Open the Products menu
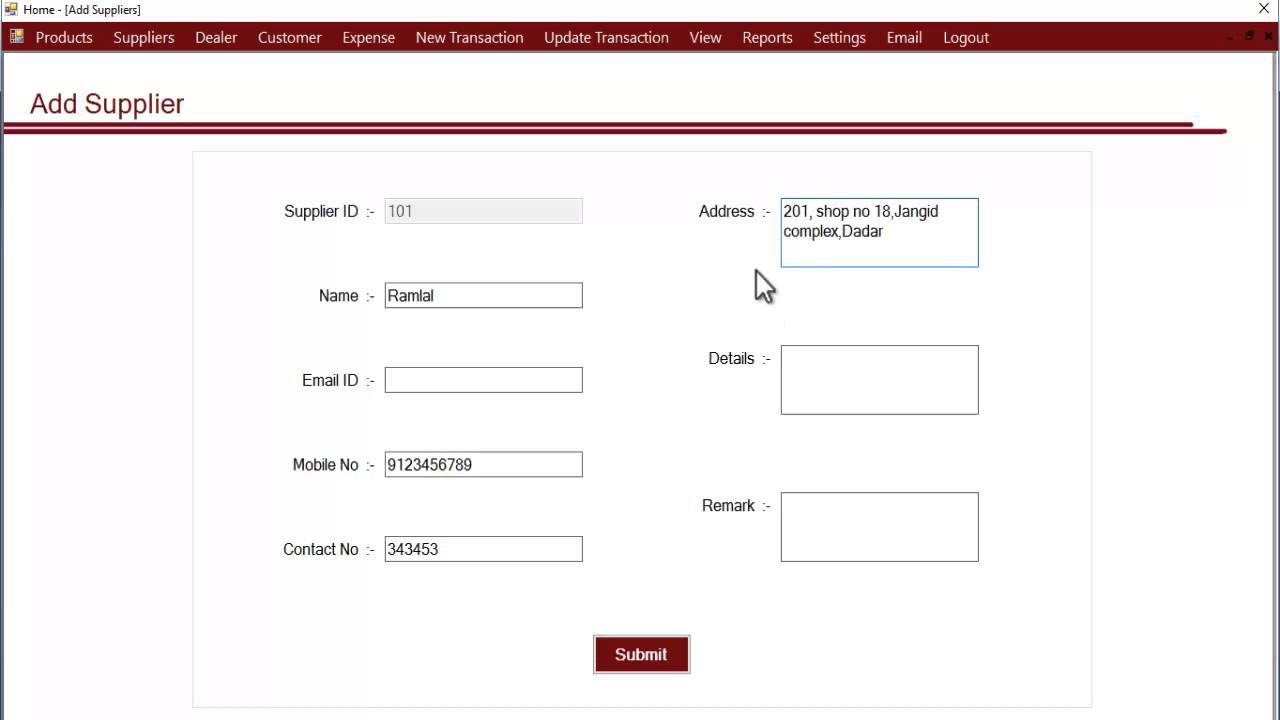Viewport: 1280px width, 720px height. 64,37
